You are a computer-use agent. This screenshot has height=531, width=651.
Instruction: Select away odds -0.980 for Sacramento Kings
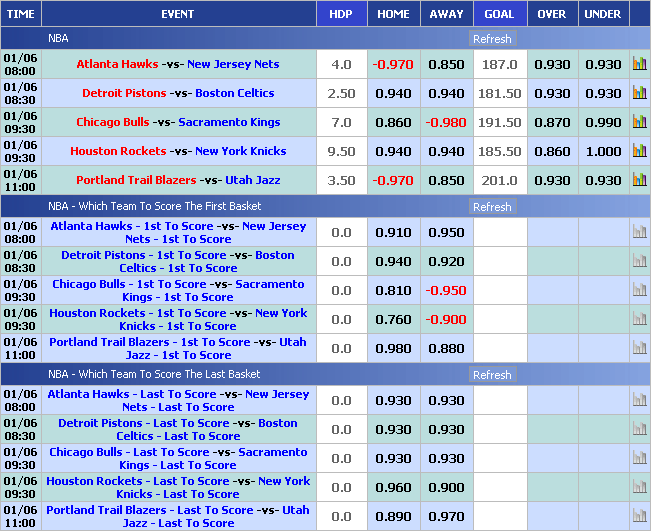(446, 122)
